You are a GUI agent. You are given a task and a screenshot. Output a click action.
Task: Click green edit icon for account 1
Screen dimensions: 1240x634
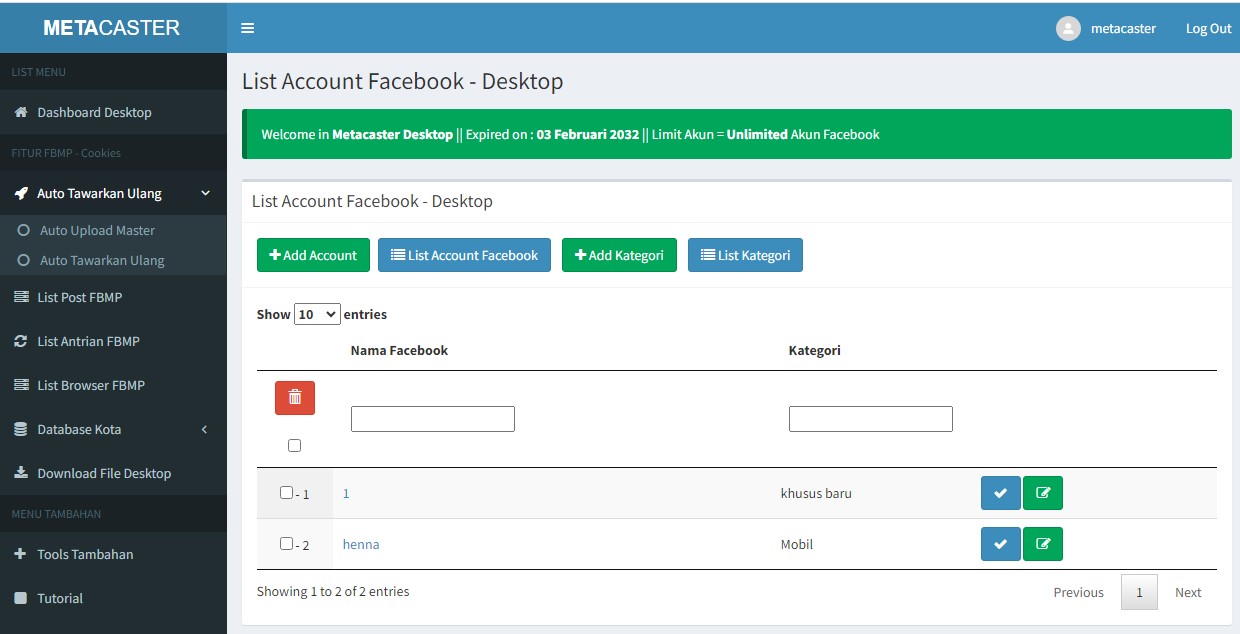click(1043, 493)
